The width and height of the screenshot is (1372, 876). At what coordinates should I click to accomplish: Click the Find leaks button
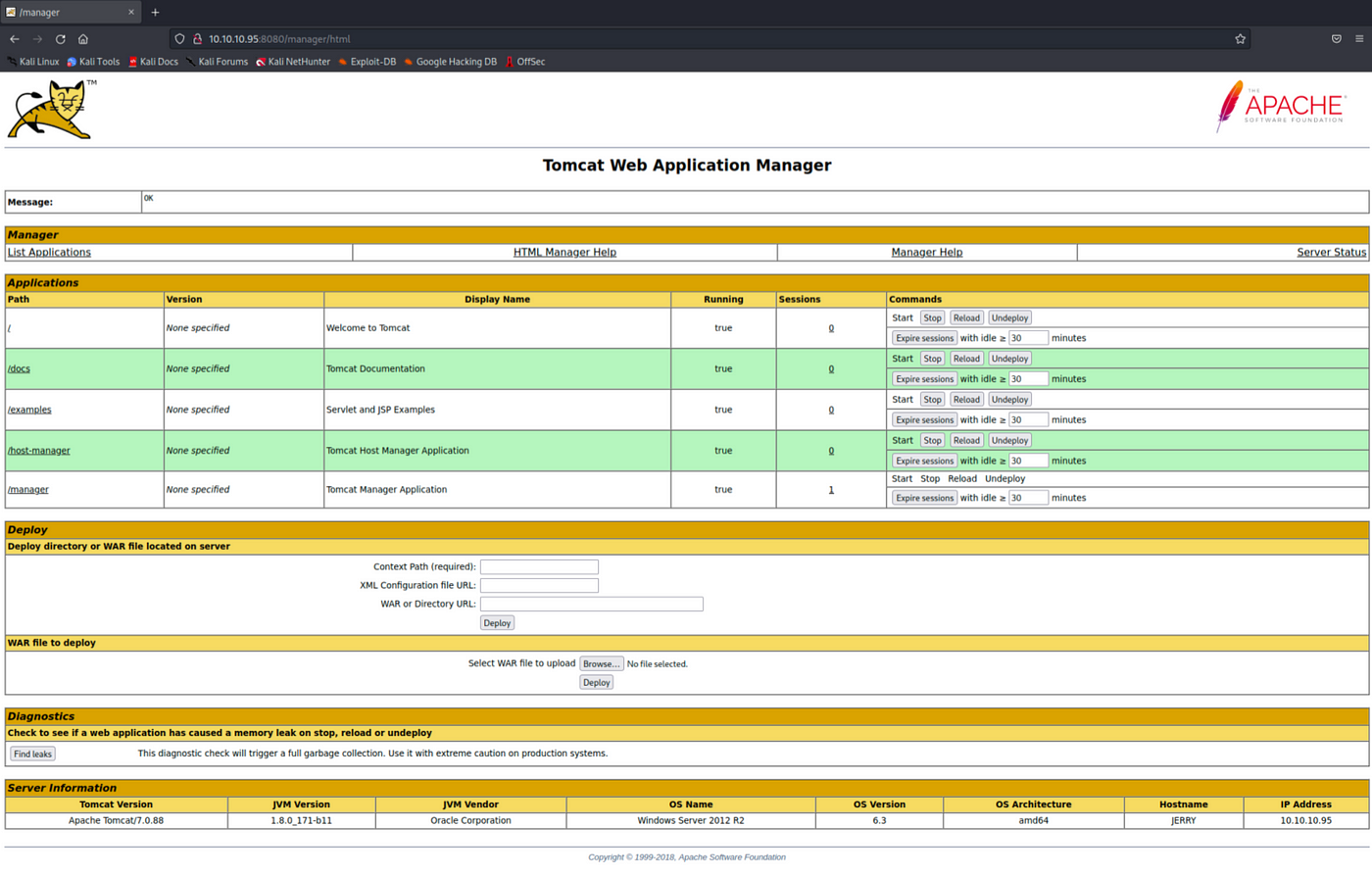[x=32, y=754]
